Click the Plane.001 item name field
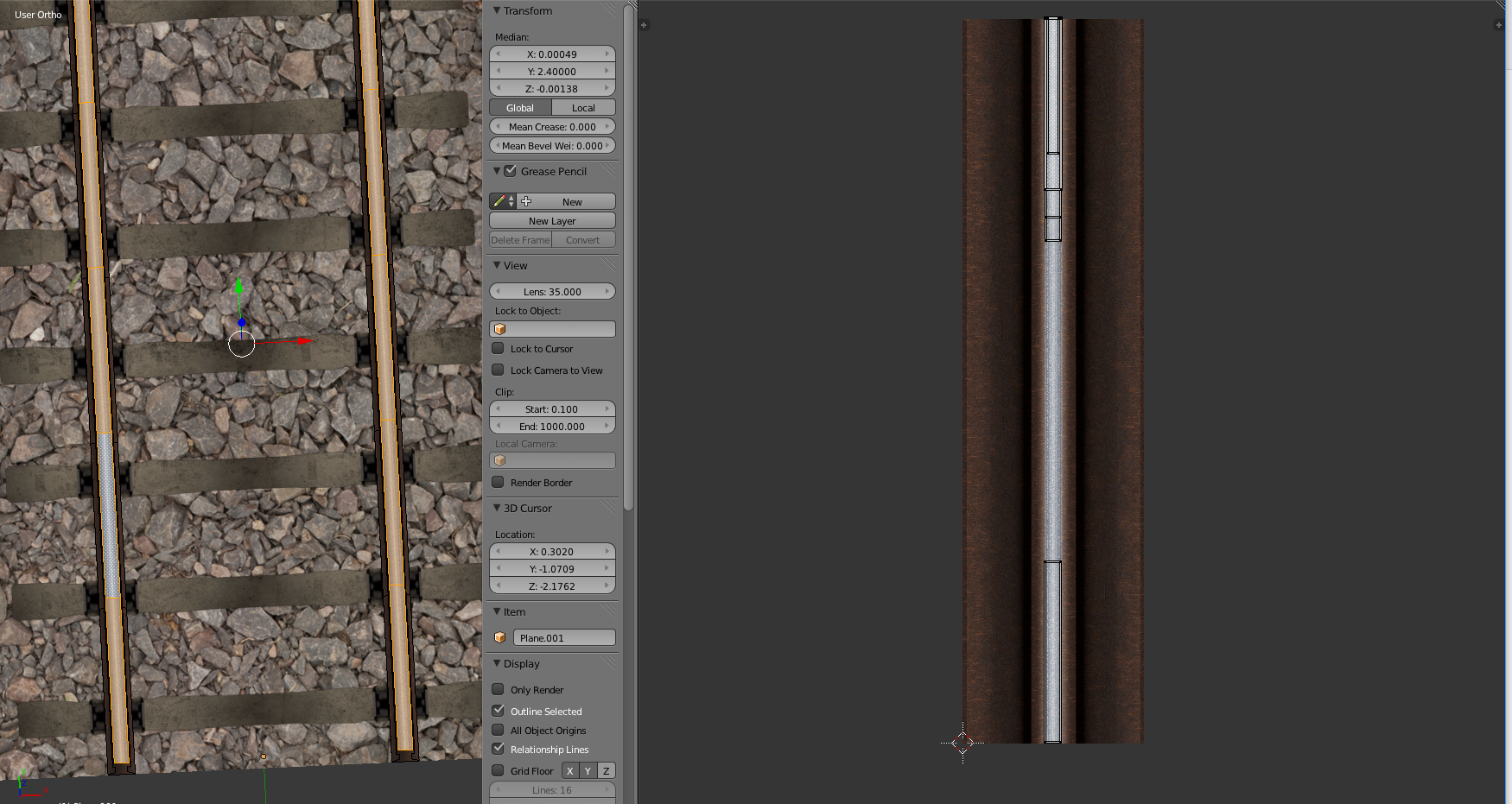The height and width of the screenshot is (804, 1512). click(x=564, y=638)
